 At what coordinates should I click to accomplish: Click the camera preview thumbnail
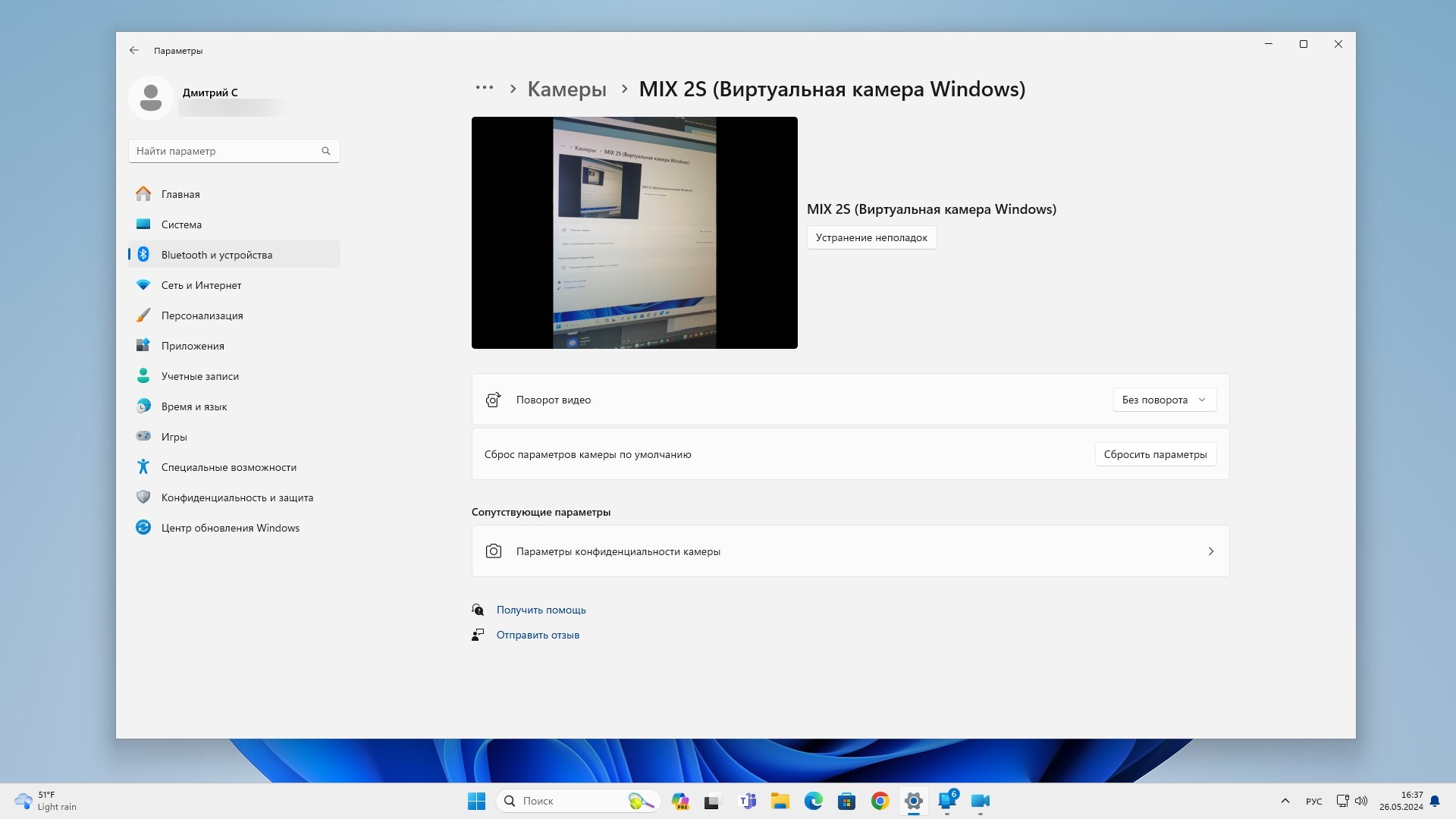tap(634, 233)
